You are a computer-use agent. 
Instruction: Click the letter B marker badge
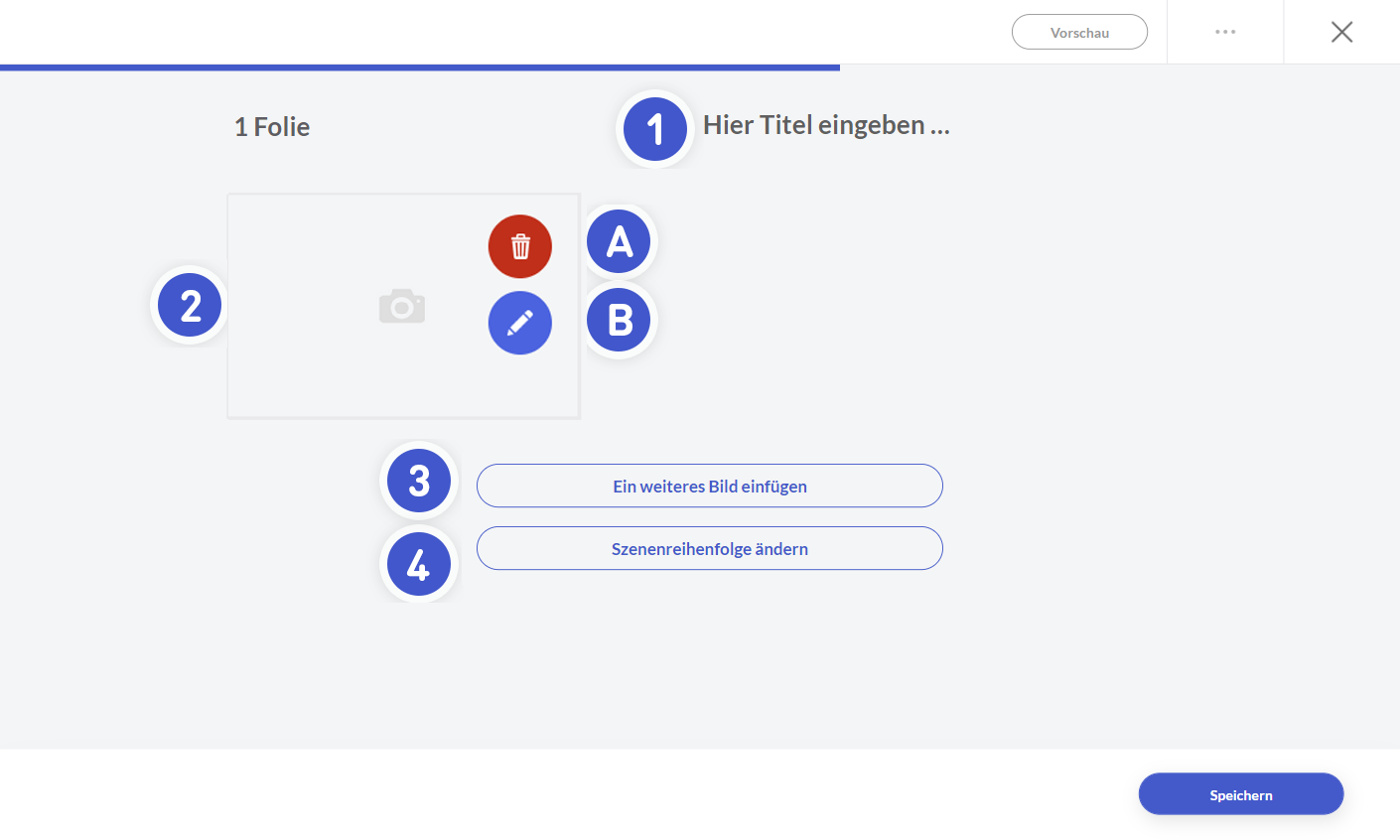click(620, 320)
